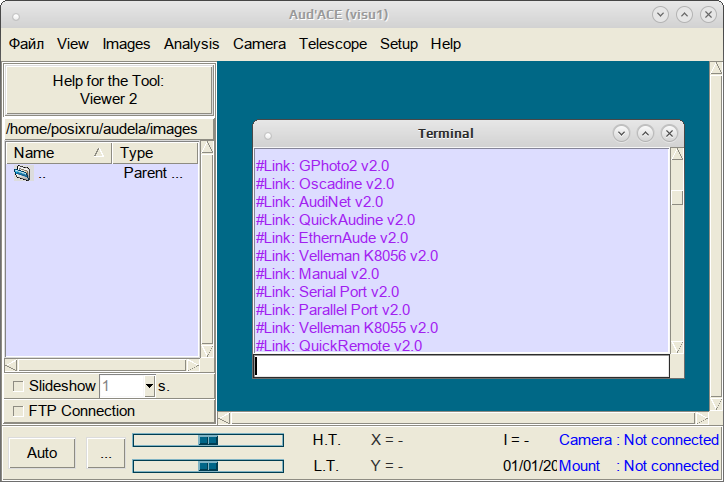The height and width of the screenshot is (482, 724).
Task: Click the H.T. high threshold slider handle
Action: tap(208, 440)
